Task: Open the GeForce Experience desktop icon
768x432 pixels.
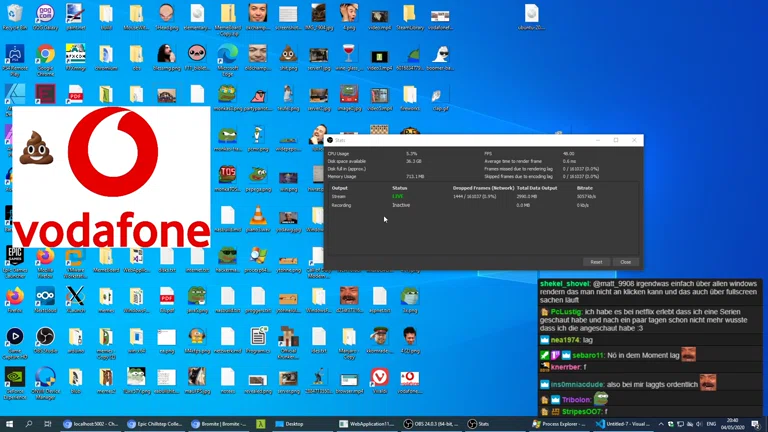Action: 15,379
